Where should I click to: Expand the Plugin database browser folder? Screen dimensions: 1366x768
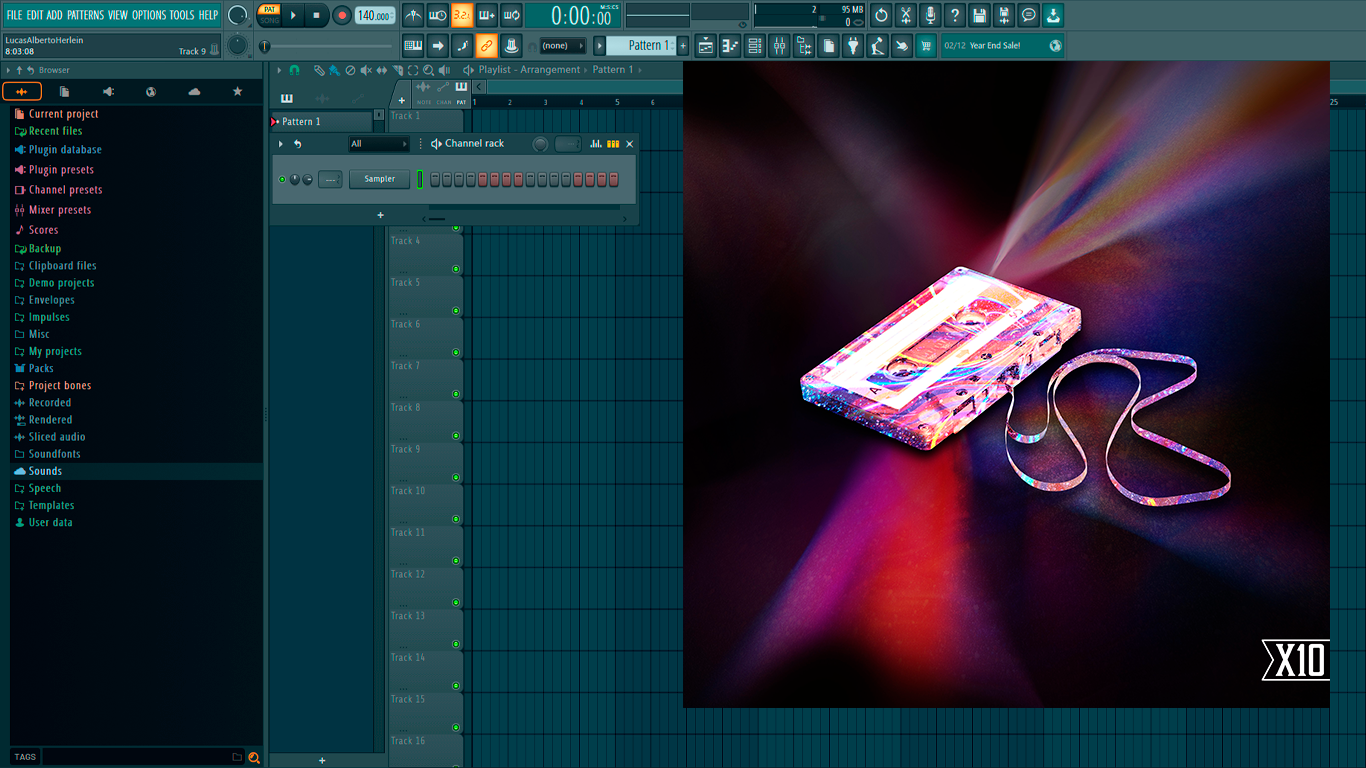pos(136,150)
